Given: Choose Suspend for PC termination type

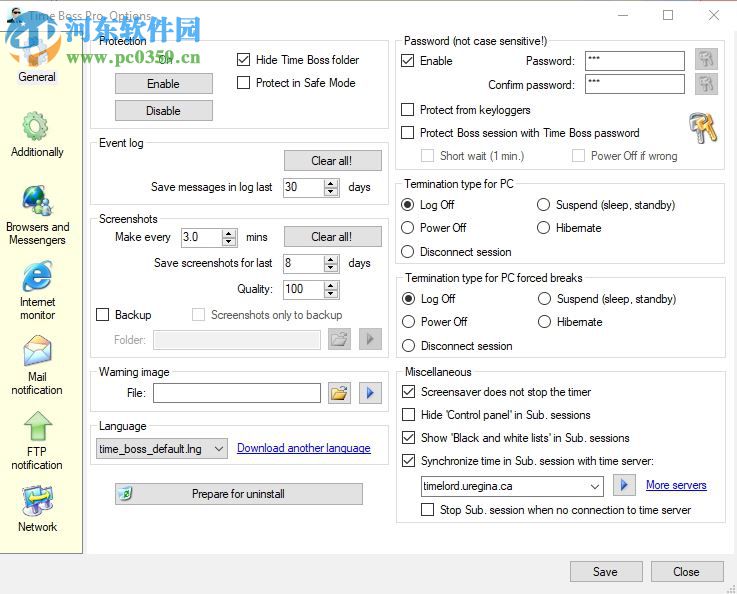Looking at the screenshot, I should (543, 204).
